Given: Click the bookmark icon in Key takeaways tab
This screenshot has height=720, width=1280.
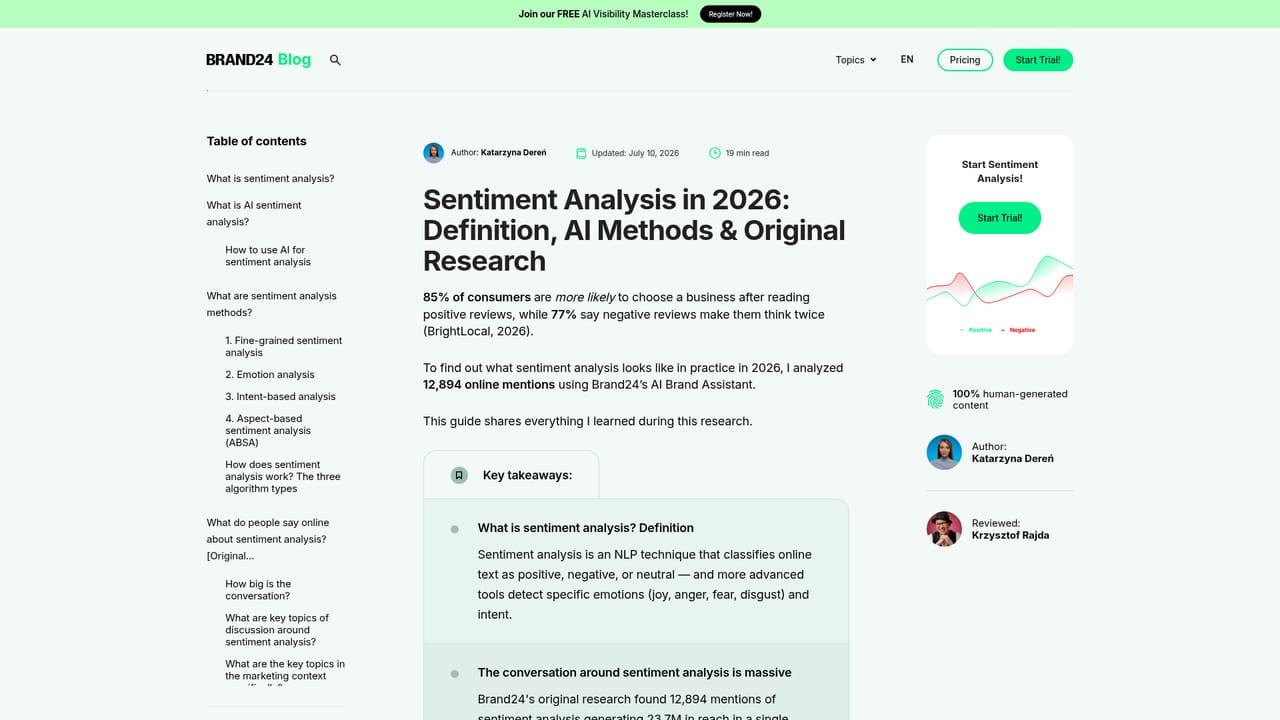Looking at the screenshot, I should tap(459, 475).
